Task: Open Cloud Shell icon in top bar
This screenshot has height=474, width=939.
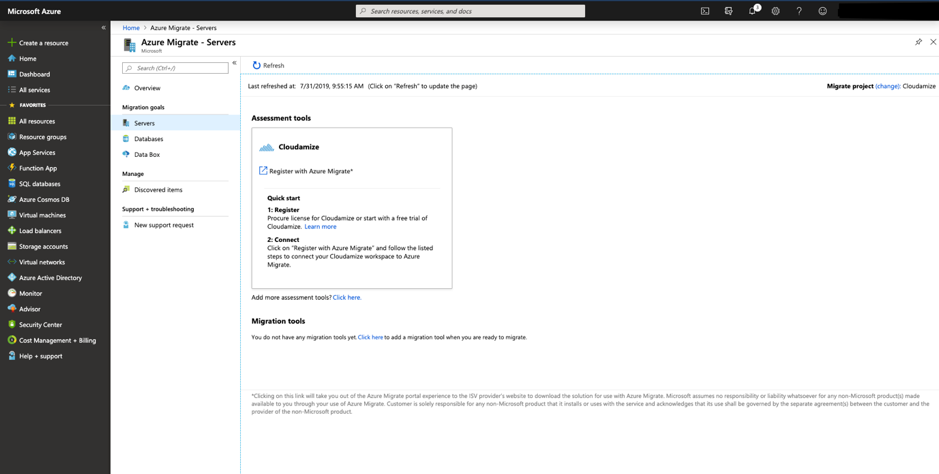Action: click(x=705, y=11)
